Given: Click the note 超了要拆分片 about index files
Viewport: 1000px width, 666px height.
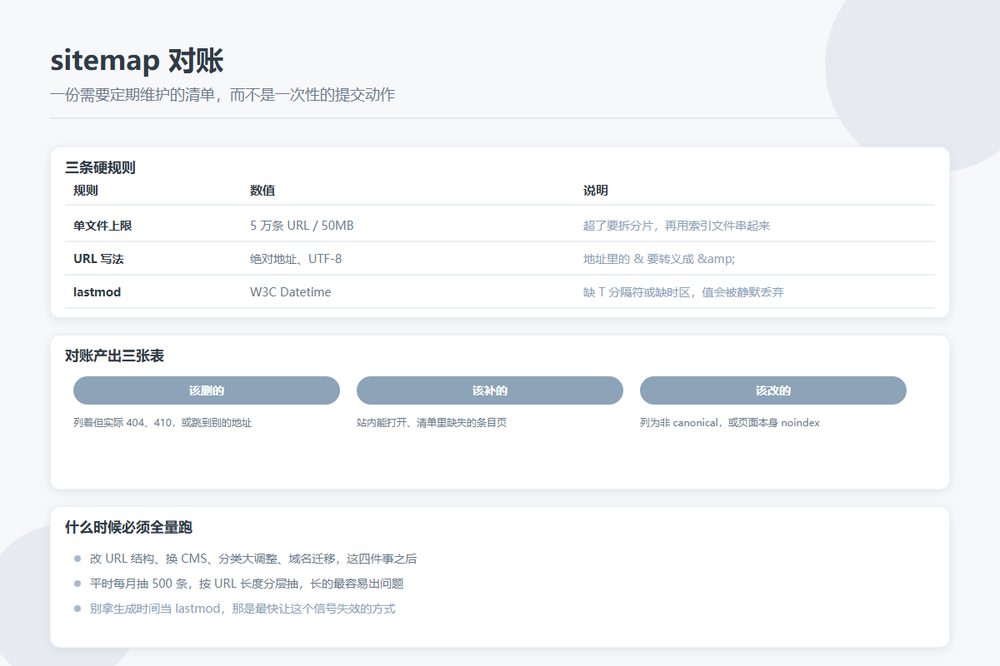Looking at the screenshot, I should [x=676, y=225].
